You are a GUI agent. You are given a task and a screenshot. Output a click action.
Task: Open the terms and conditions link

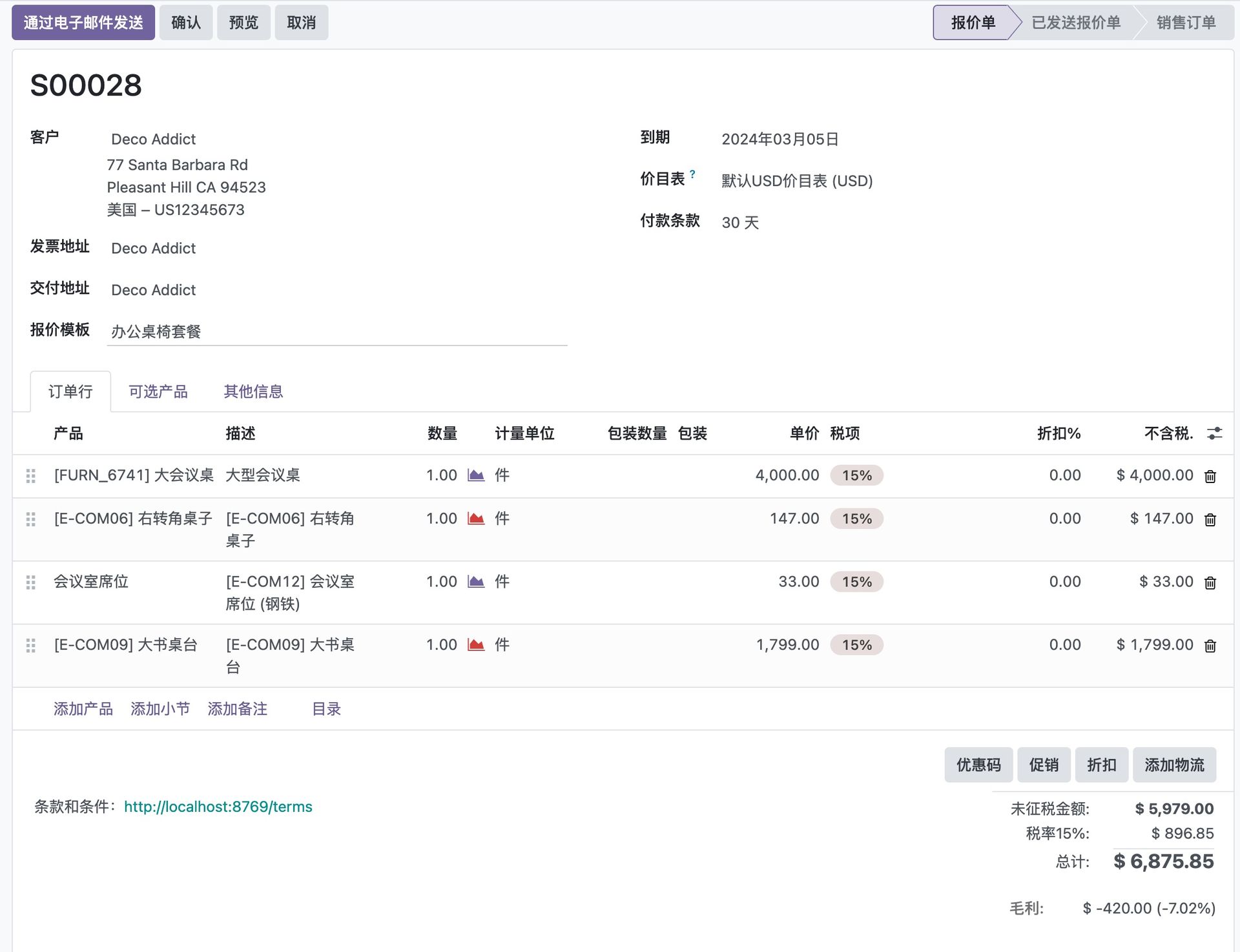point(218,807)
